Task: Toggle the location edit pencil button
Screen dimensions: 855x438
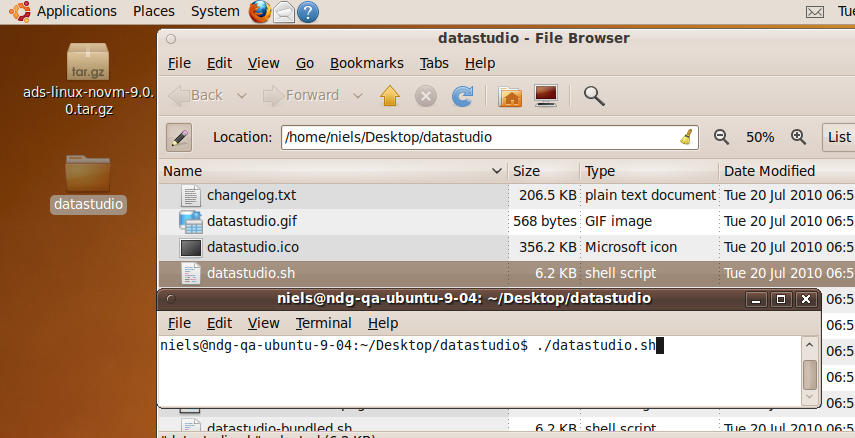Action: [179, 137]
